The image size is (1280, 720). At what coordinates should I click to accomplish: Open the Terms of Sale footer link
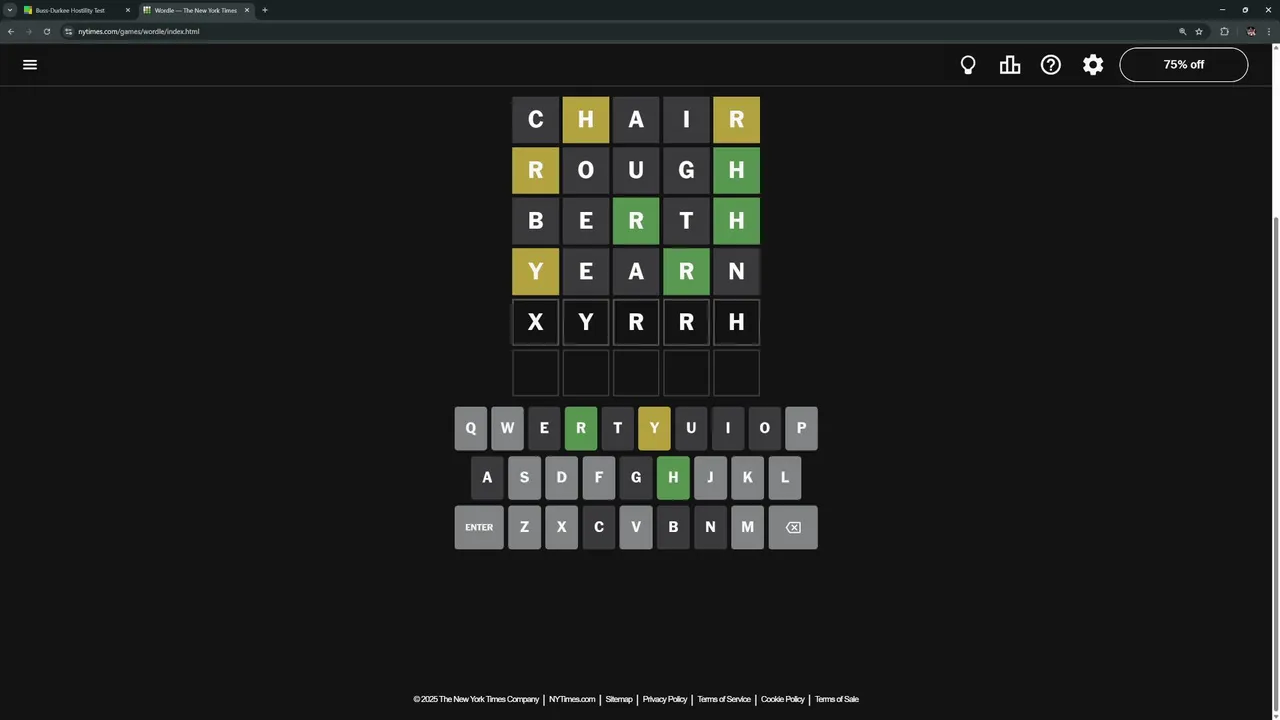837,699
